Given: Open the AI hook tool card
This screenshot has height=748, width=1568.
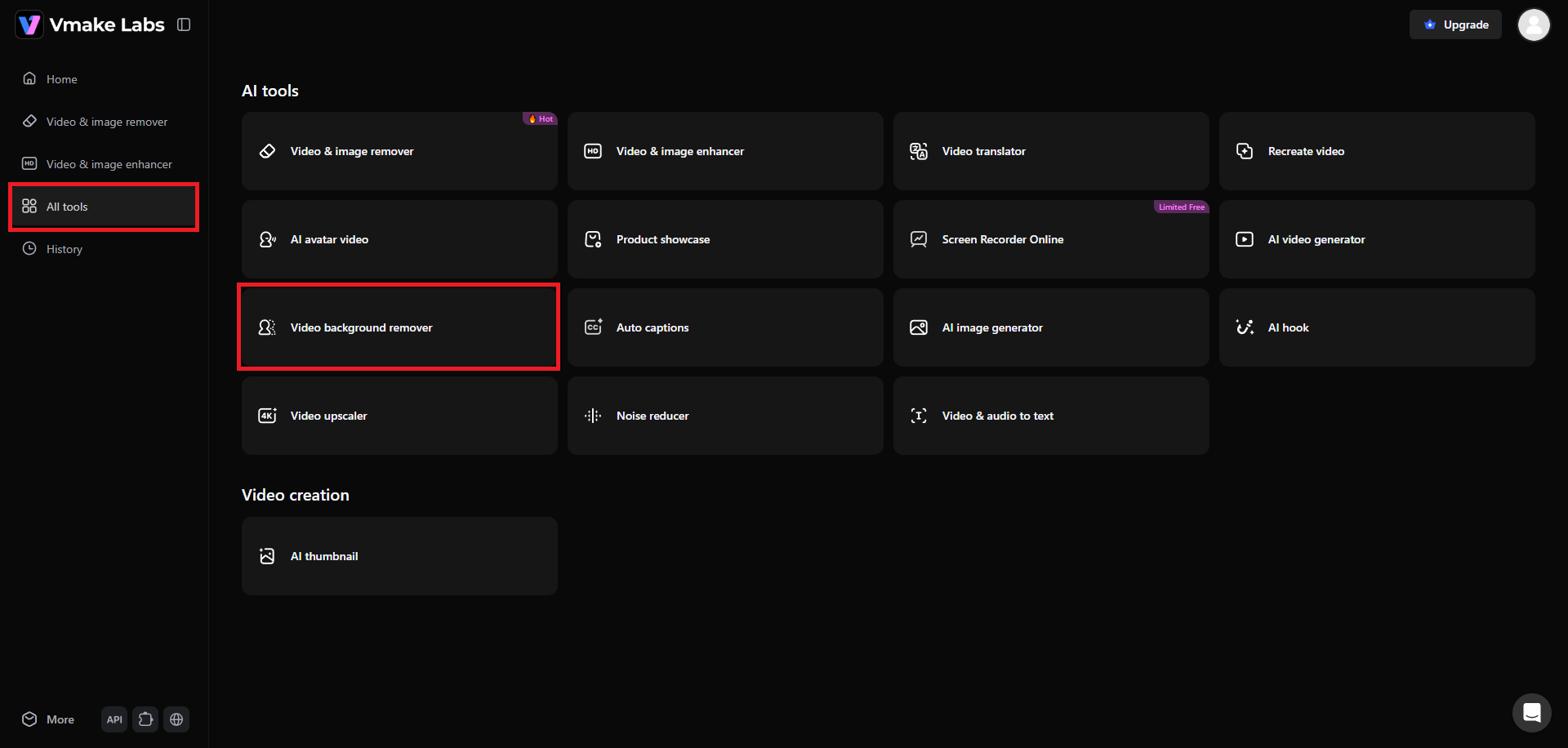Looking at the screenshot, I should pyautogui.click(x=1377, y=327).
